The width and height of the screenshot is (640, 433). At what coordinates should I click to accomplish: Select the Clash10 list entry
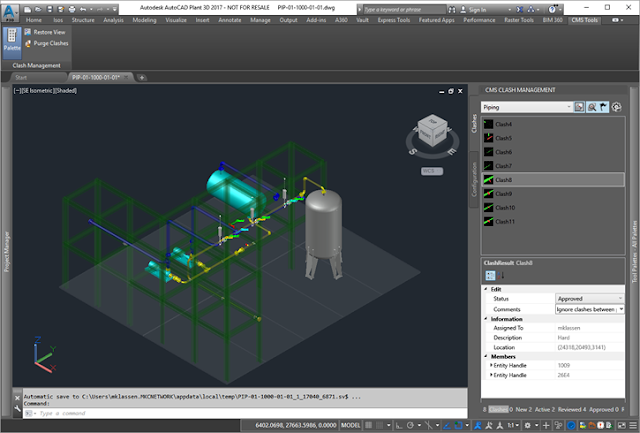pos(505,207)
